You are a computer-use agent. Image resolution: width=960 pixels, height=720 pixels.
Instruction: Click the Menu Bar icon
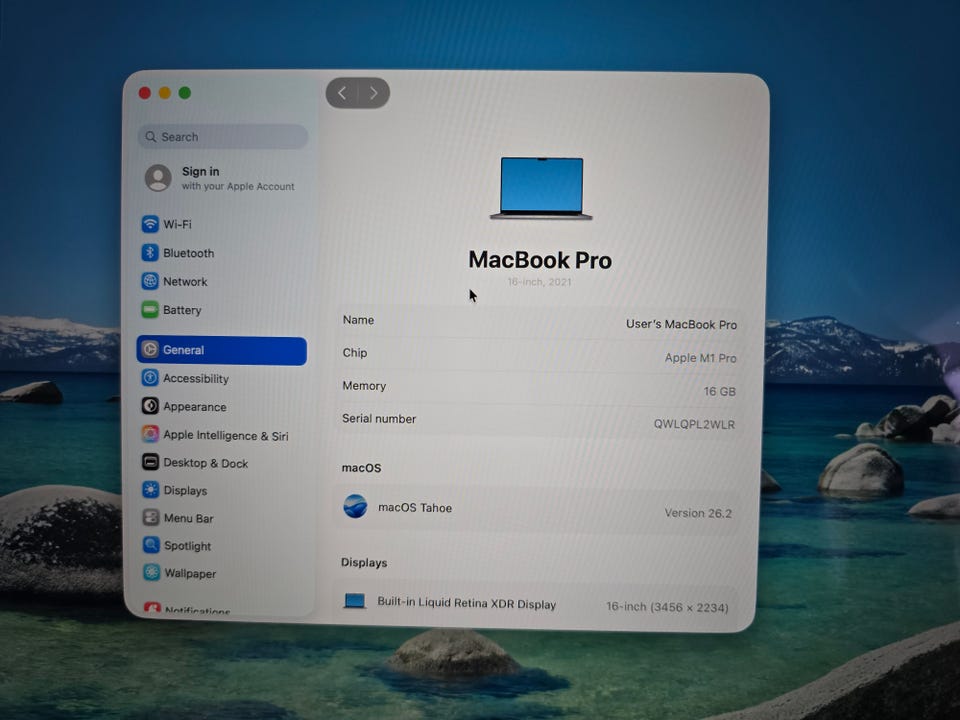coord(151,517)
